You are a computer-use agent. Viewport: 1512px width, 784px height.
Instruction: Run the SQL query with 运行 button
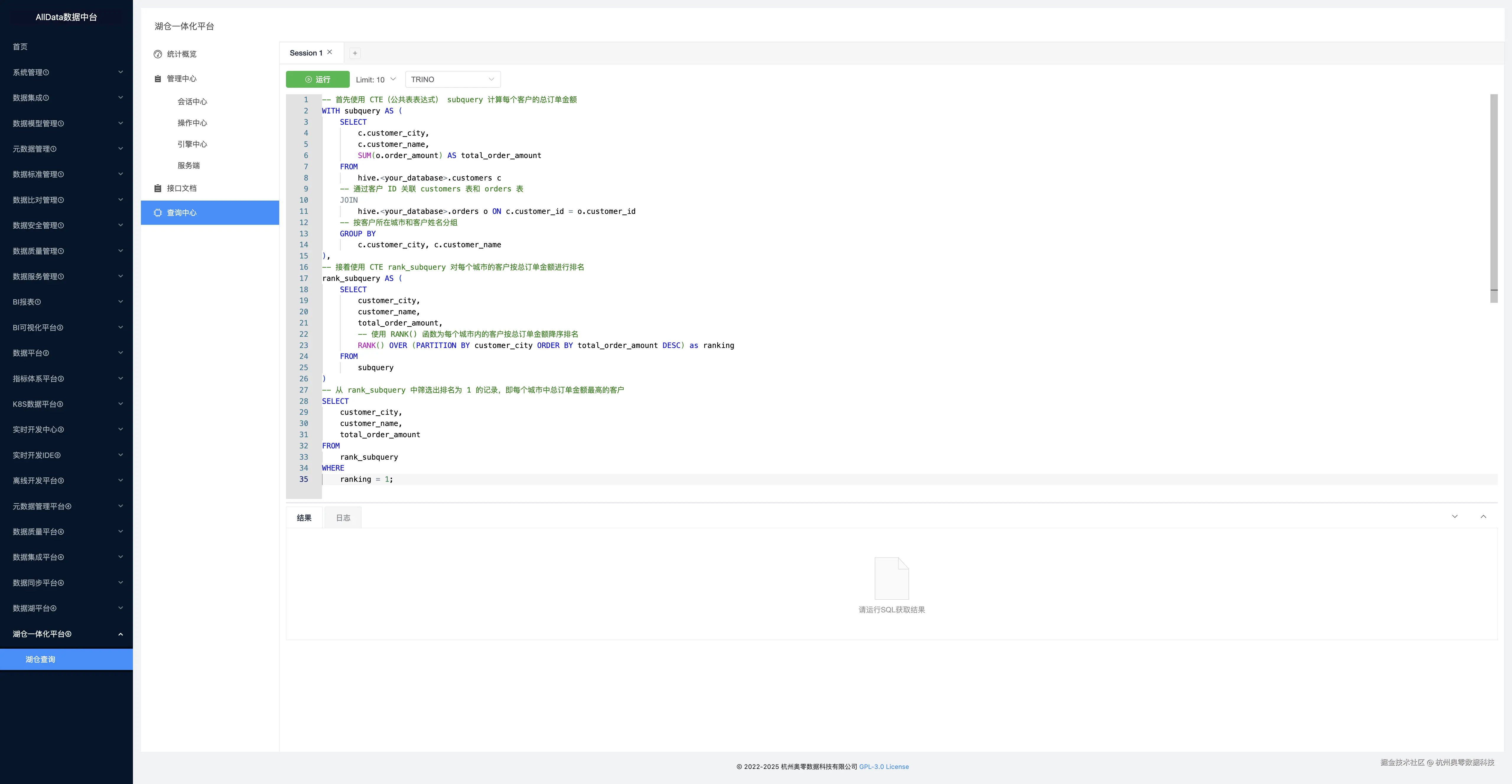click(x=318, y=79)
